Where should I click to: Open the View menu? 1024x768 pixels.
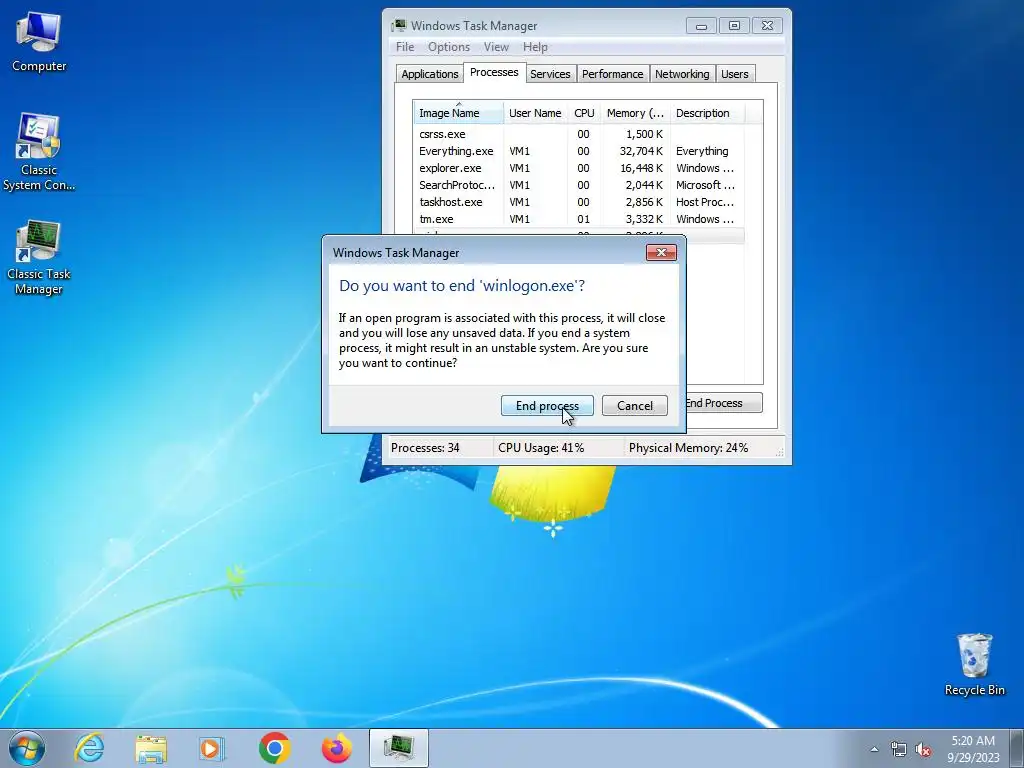coord(496,47)
